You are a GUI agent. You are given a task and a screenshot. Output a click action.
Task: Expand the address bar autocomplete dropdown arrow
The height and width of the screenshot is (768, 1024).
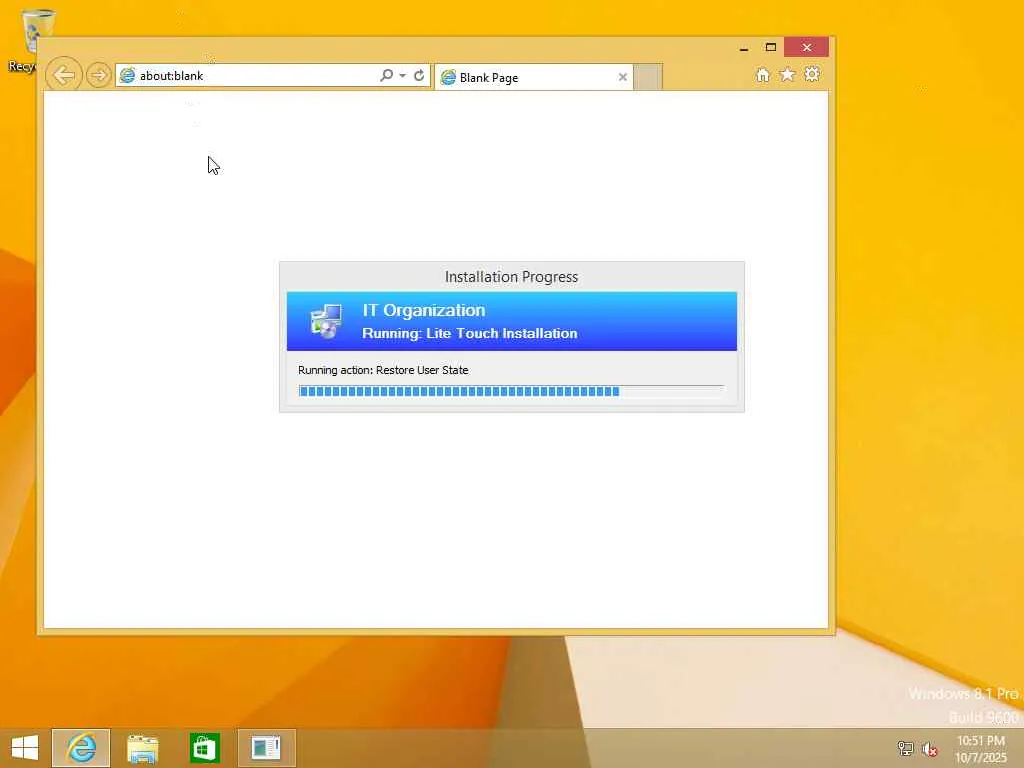coord(402,75)
